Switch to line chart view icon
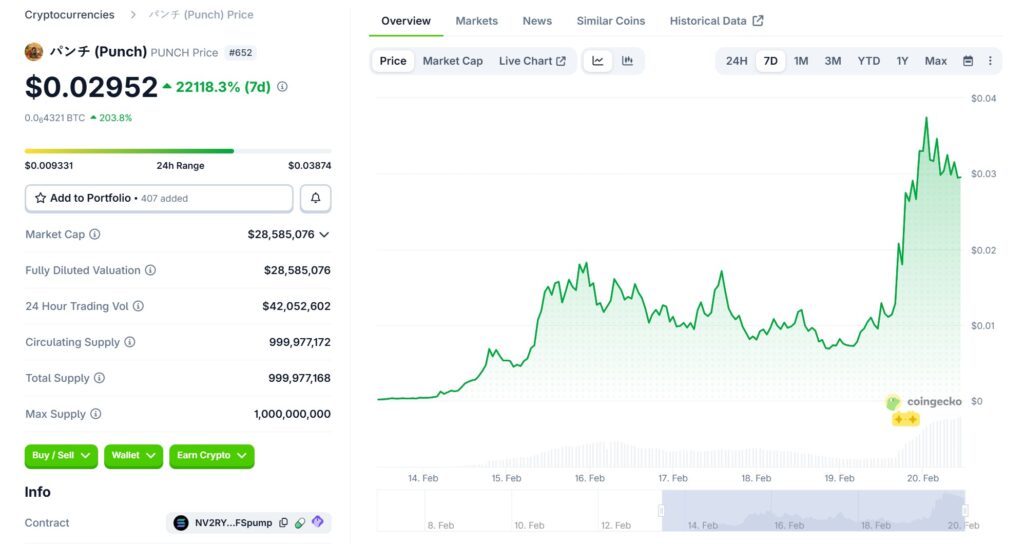This screenshot has height=544, width=1024. coord(598,61)
